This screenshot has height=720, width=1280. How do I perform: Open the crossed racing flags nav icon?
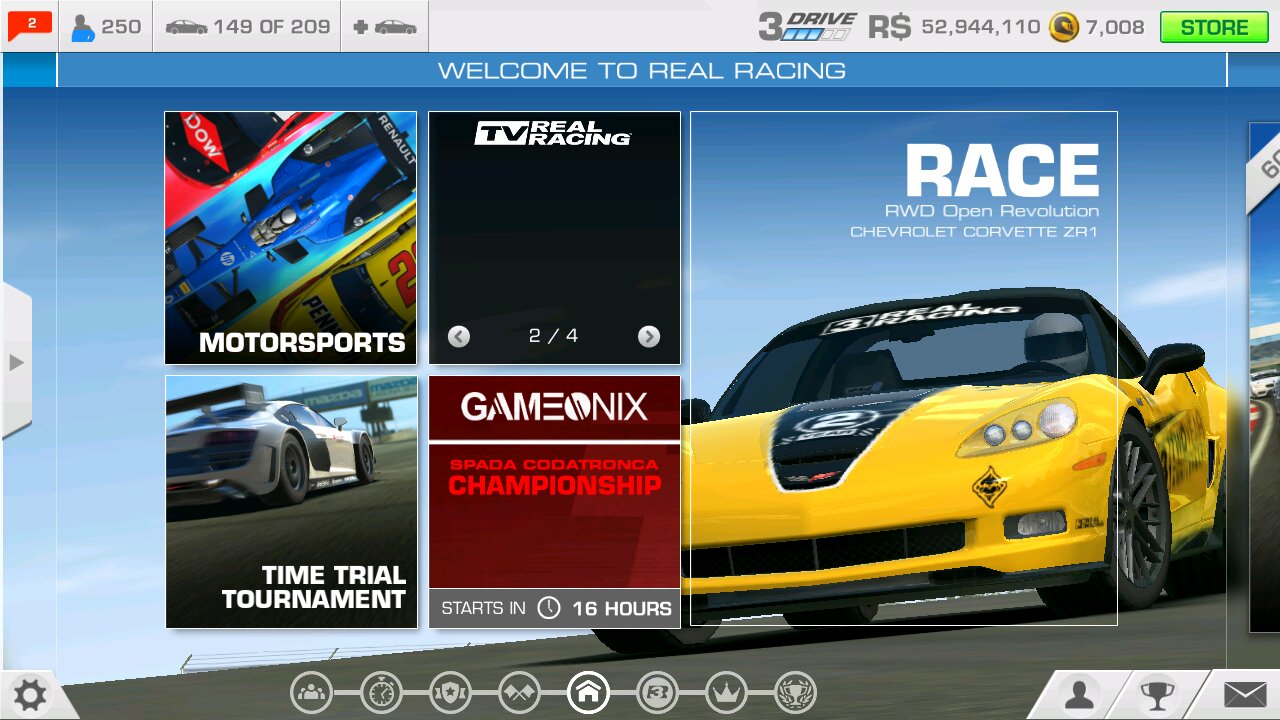click(519, 691)
